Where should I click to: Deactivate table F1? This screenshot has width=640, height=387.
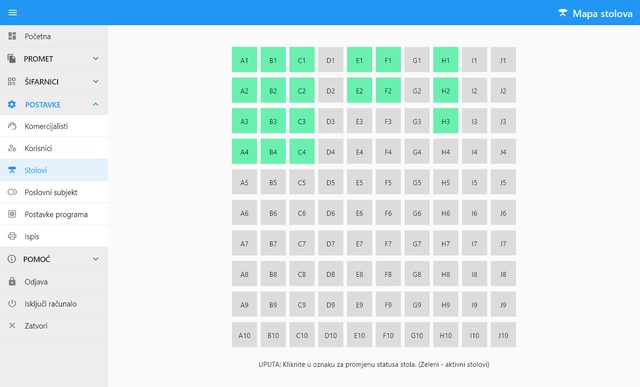coord(388,60)
